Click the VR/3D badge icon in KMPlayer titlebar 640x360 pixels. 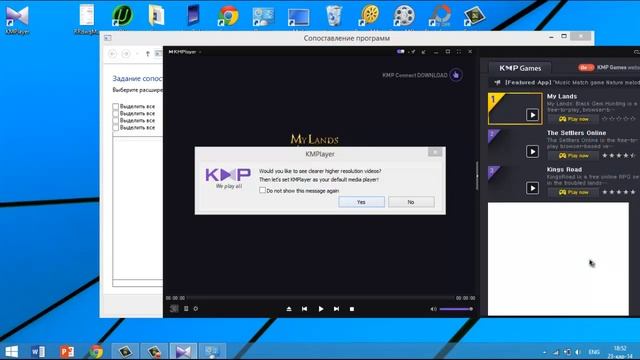tap(400, 52)
